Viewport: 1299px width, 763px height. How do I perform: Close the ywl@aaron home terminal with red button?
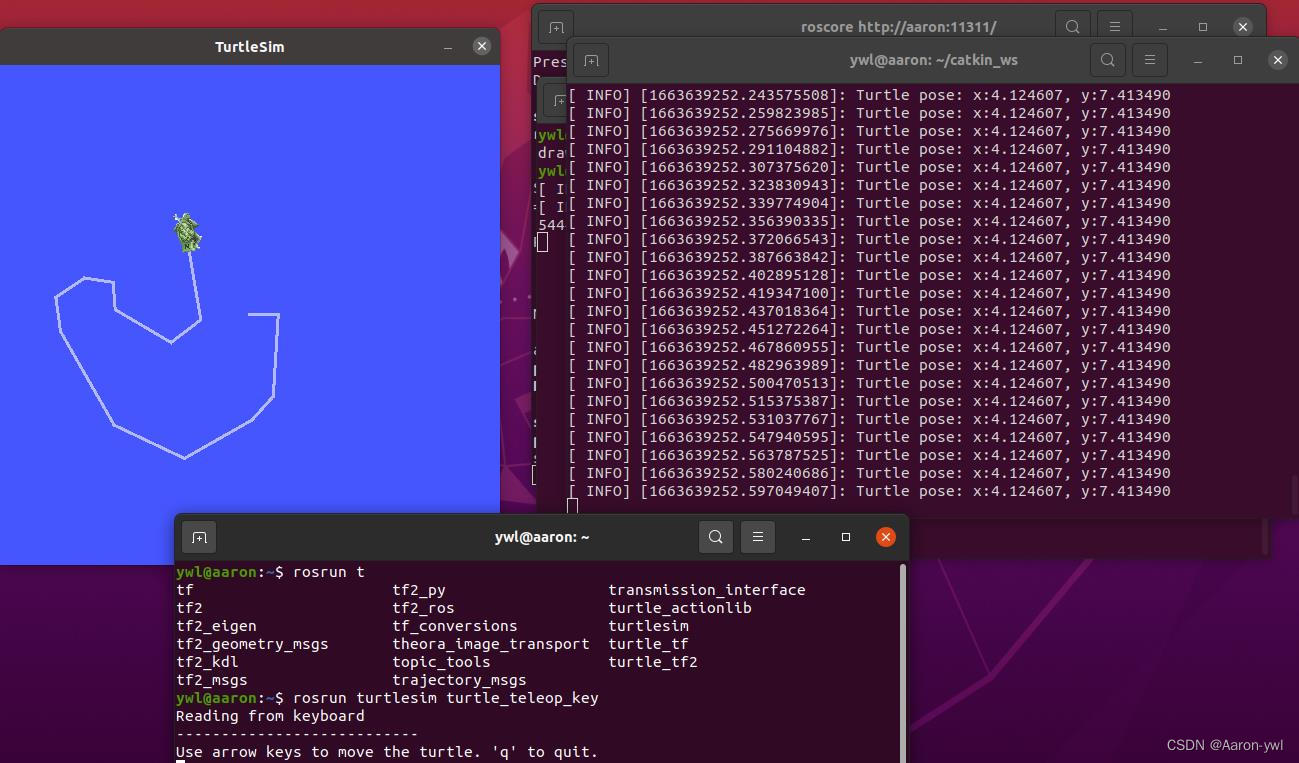[885, 537]
